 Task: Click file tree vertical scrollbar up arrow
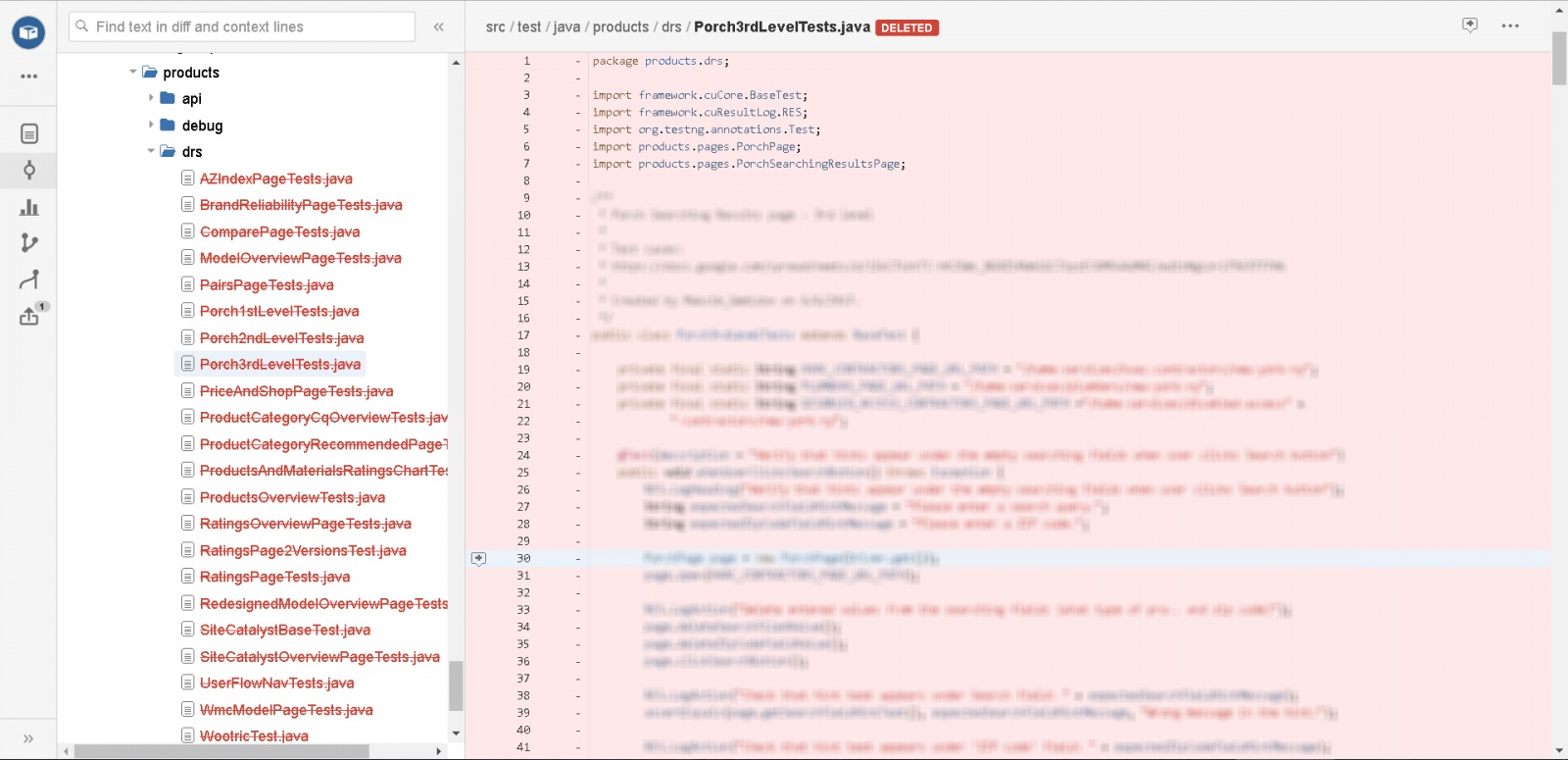pos(456,62)
